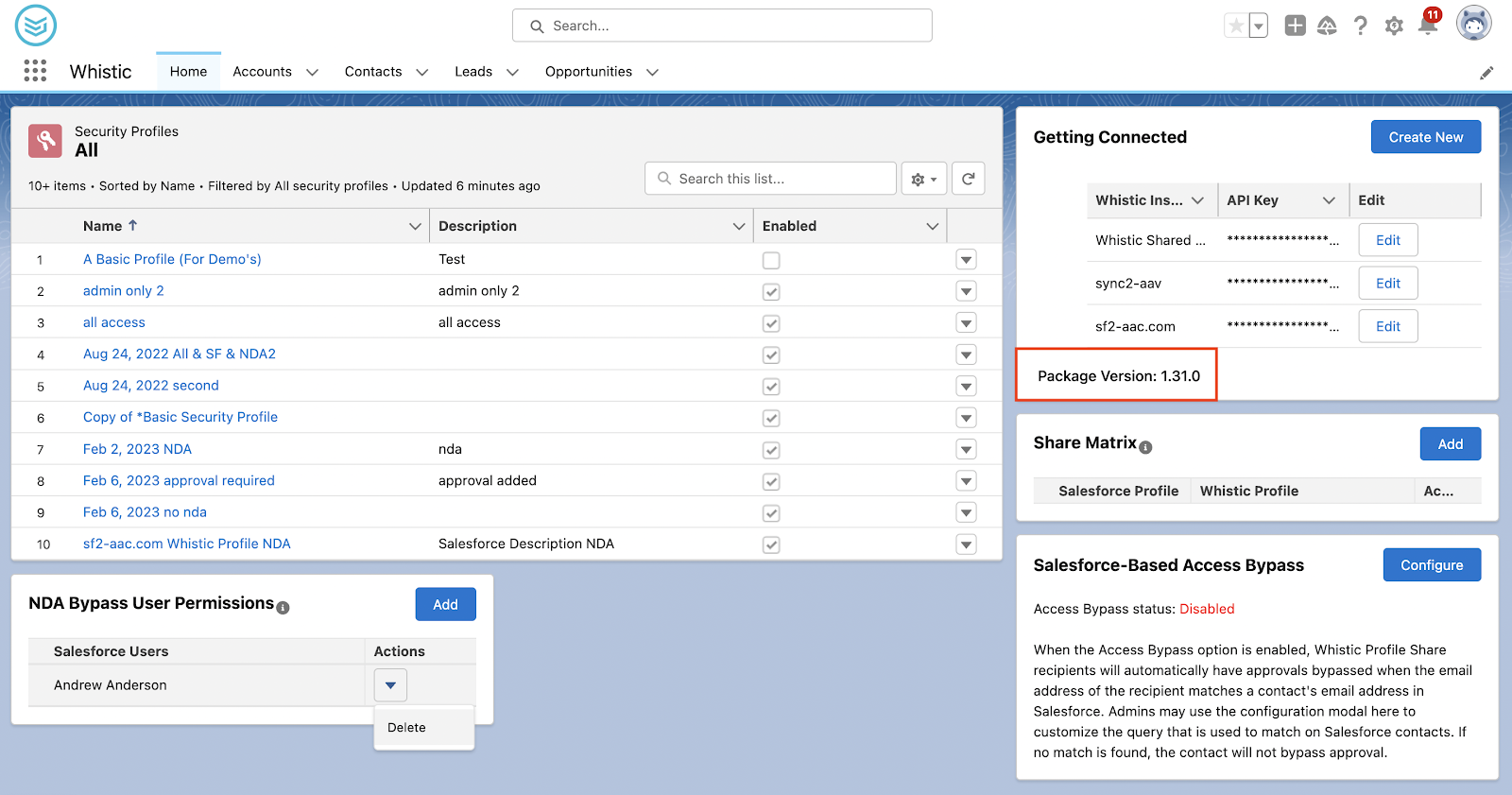Open the App Launcher grid icon
Image resolution: width=1512 pixels, height=795 pixels.
pos(35,71)
